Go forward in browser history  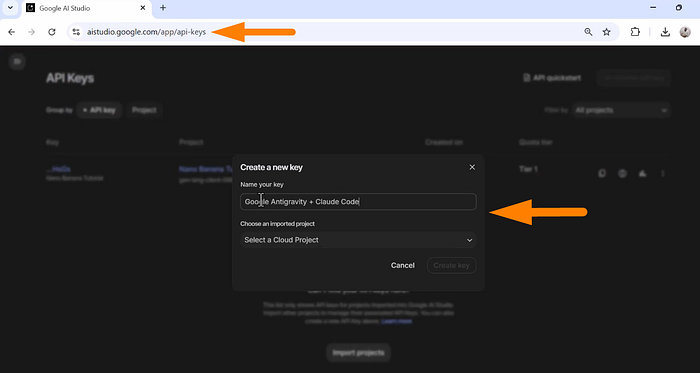(31, 32)
